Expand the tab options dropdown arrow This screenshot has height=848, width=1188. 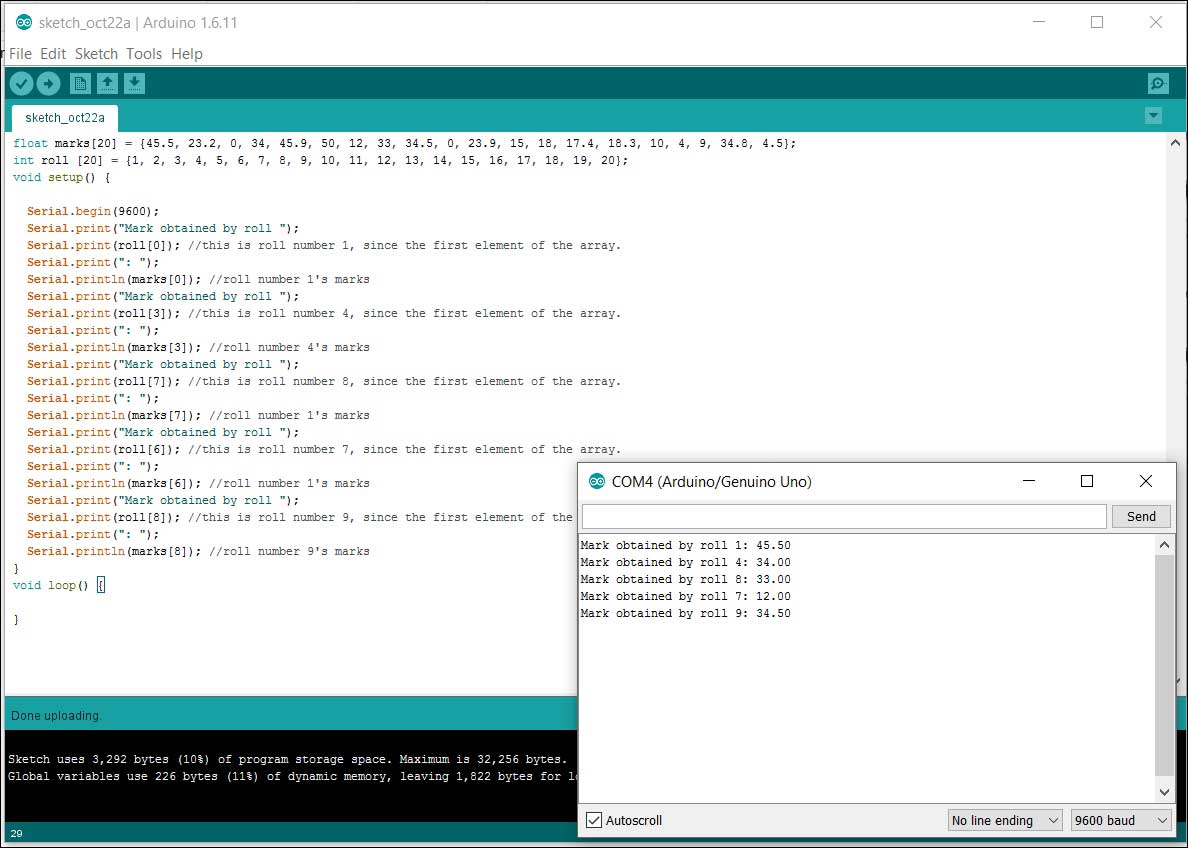[1153, 116]
